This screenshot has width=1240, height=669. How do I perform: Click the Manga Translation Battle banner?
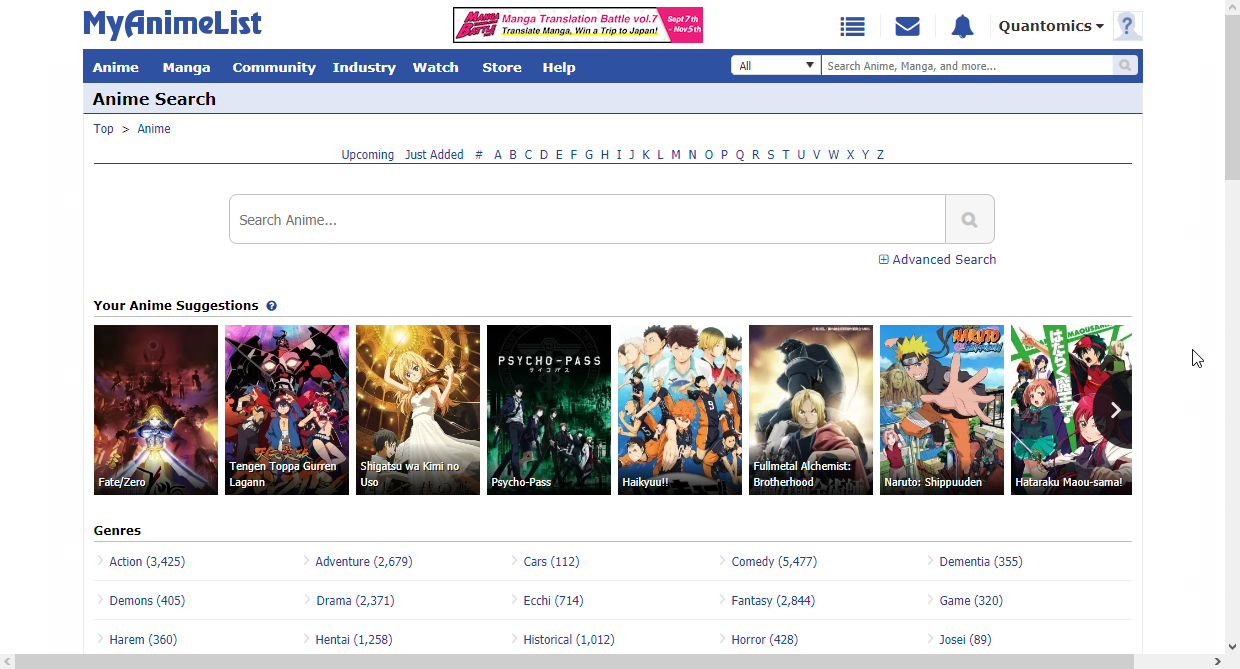coord(577,25)
